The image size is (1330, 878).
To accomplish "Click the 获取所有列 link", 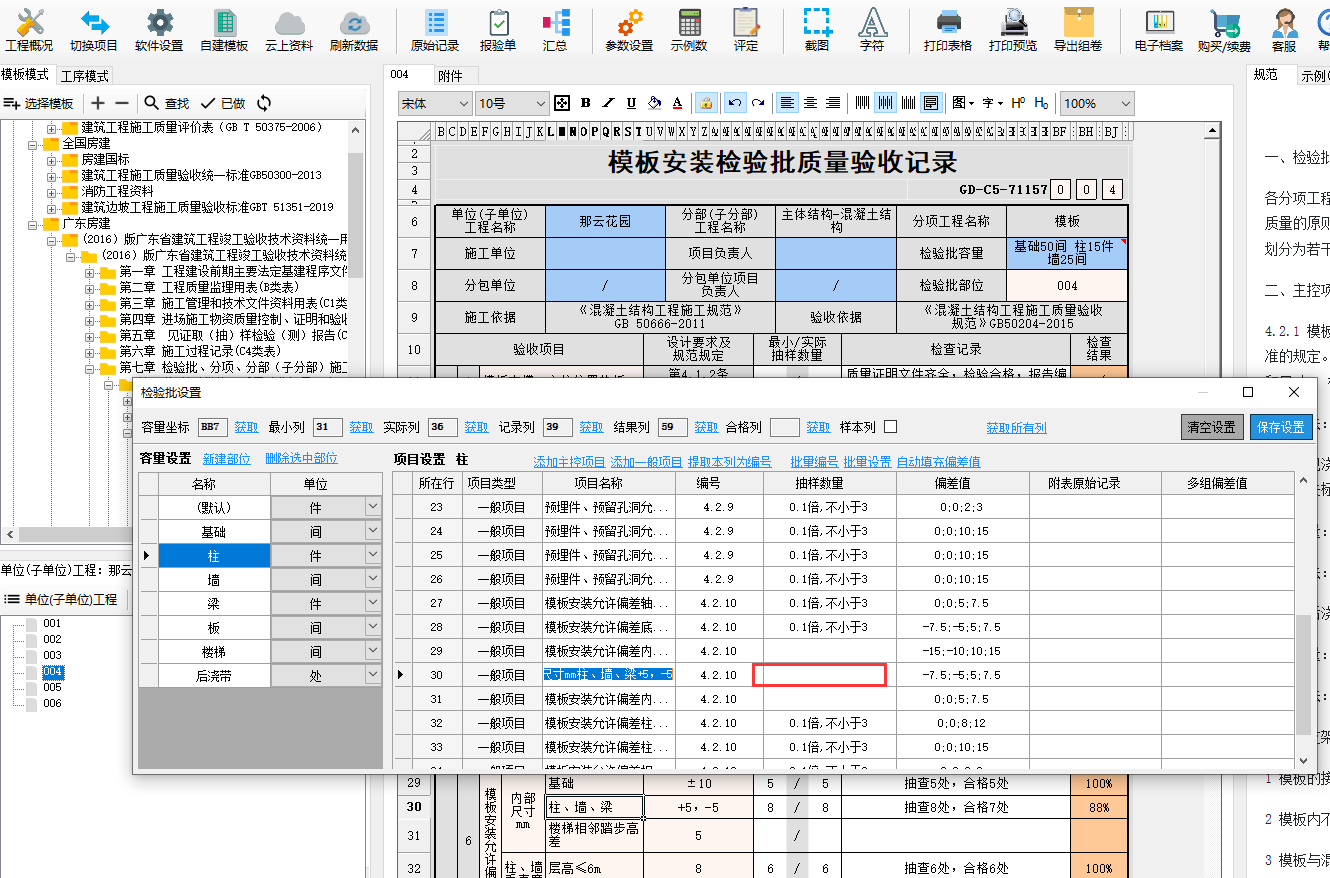I will pyautogui.click(x=1016, y=428).
